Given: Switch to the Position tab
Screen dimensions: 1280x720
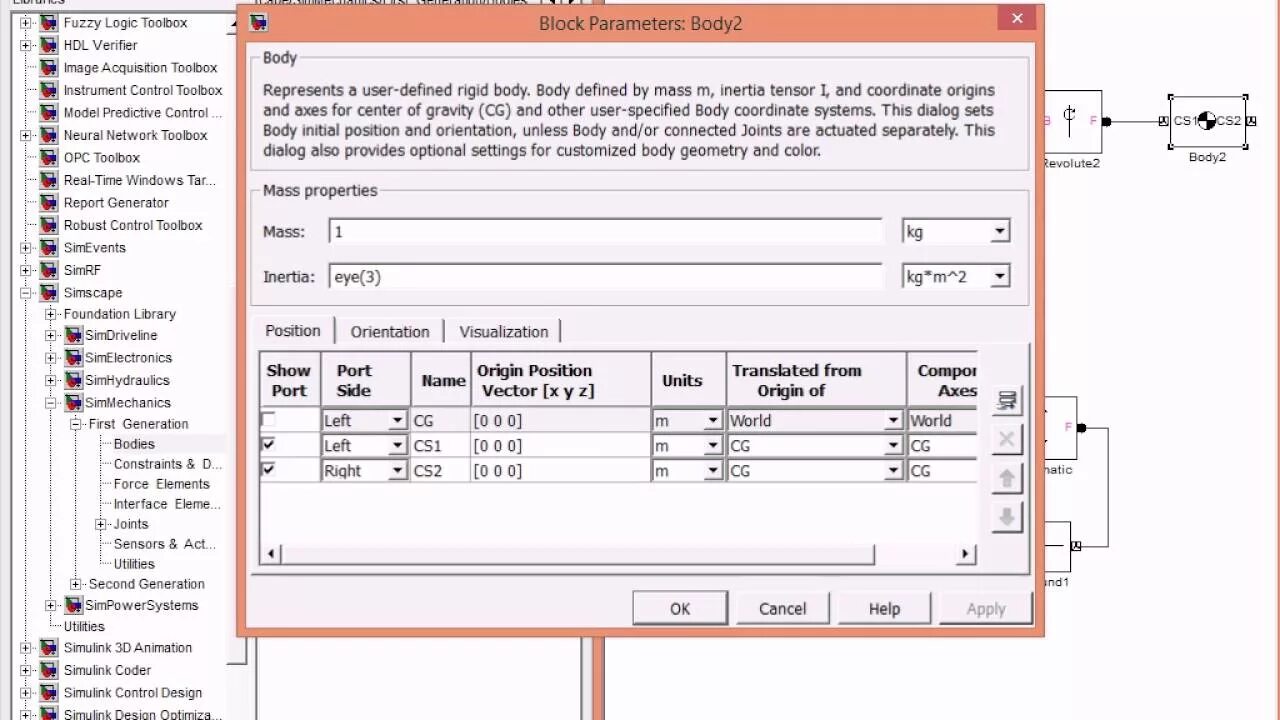Looking at the screenshot, I should tap(293, 331).
